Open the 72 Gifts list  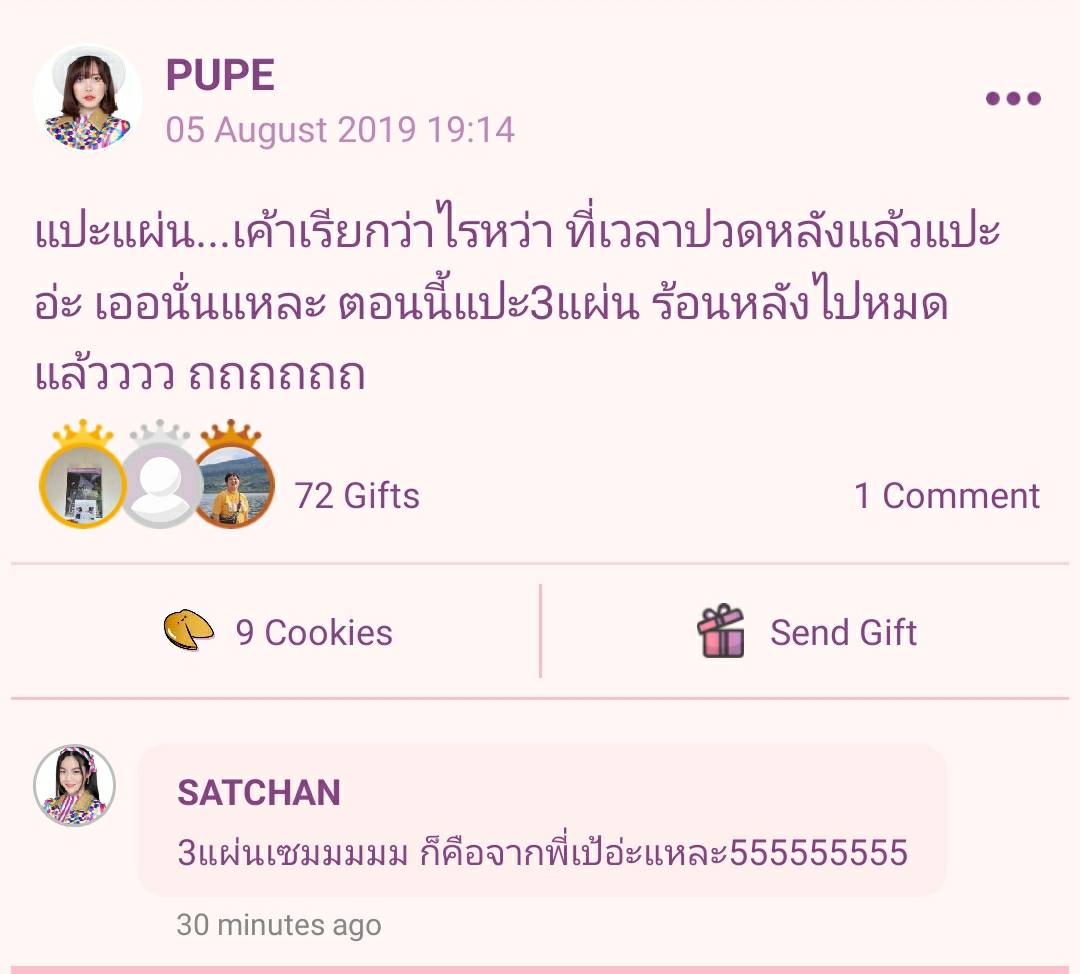tap(357, 495)
